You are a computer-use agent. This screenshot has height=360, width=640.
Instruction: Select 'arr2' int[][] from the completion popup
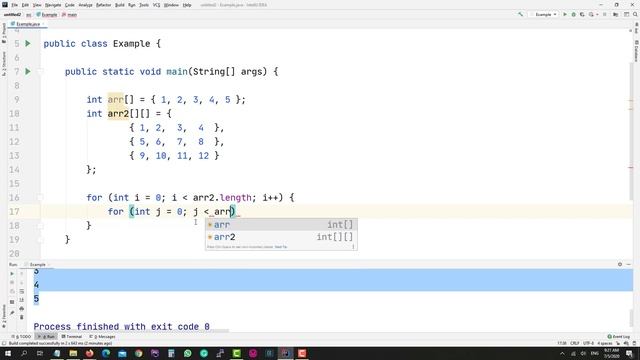coord(281,237)
